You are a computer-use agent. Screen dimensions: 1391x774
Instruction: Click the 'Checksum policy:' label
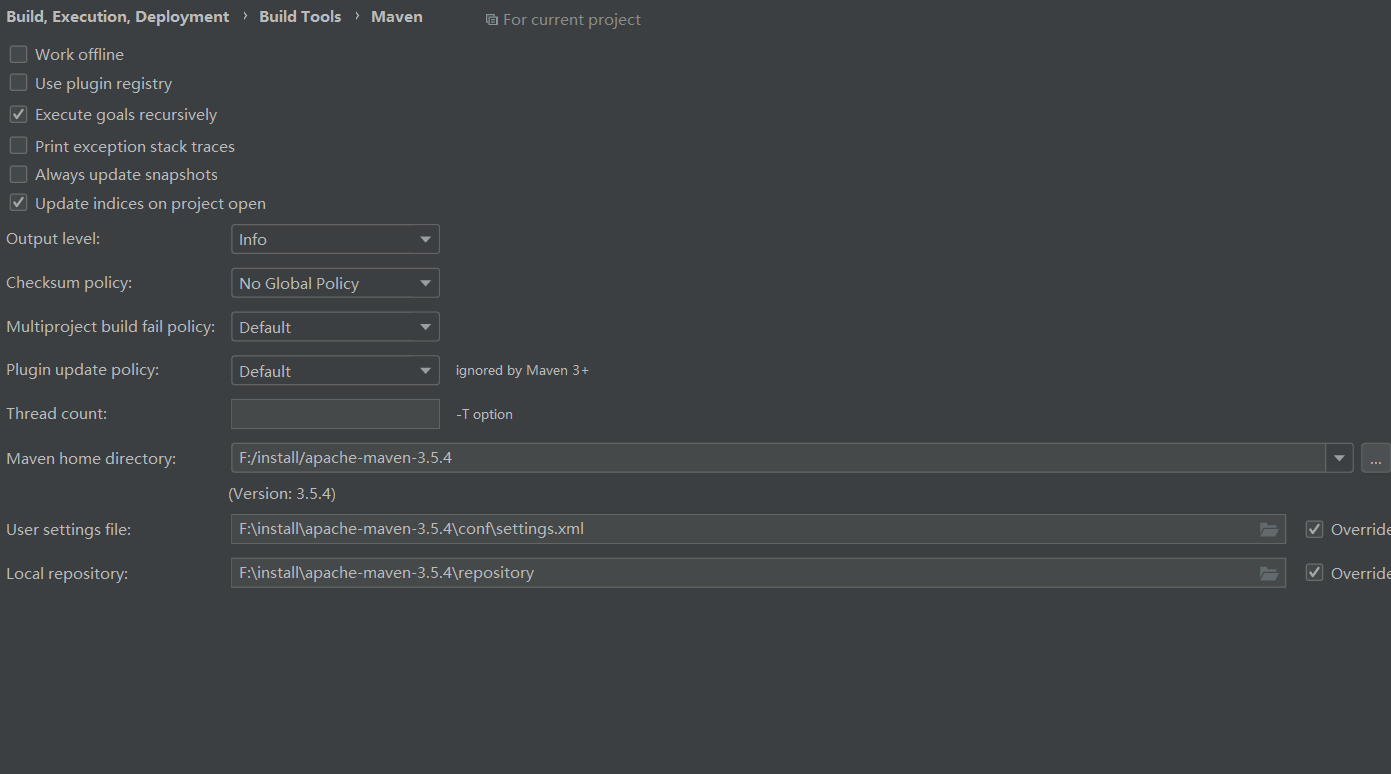[69, 283]
